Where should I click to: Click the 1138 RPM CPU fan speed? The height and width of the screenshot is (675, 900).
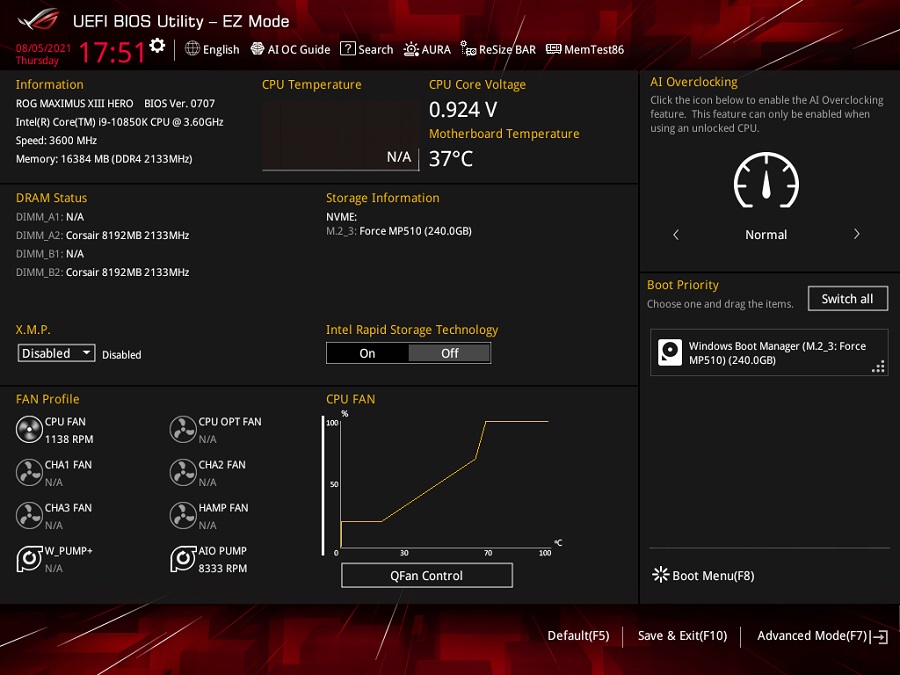(x=69, y=439)
